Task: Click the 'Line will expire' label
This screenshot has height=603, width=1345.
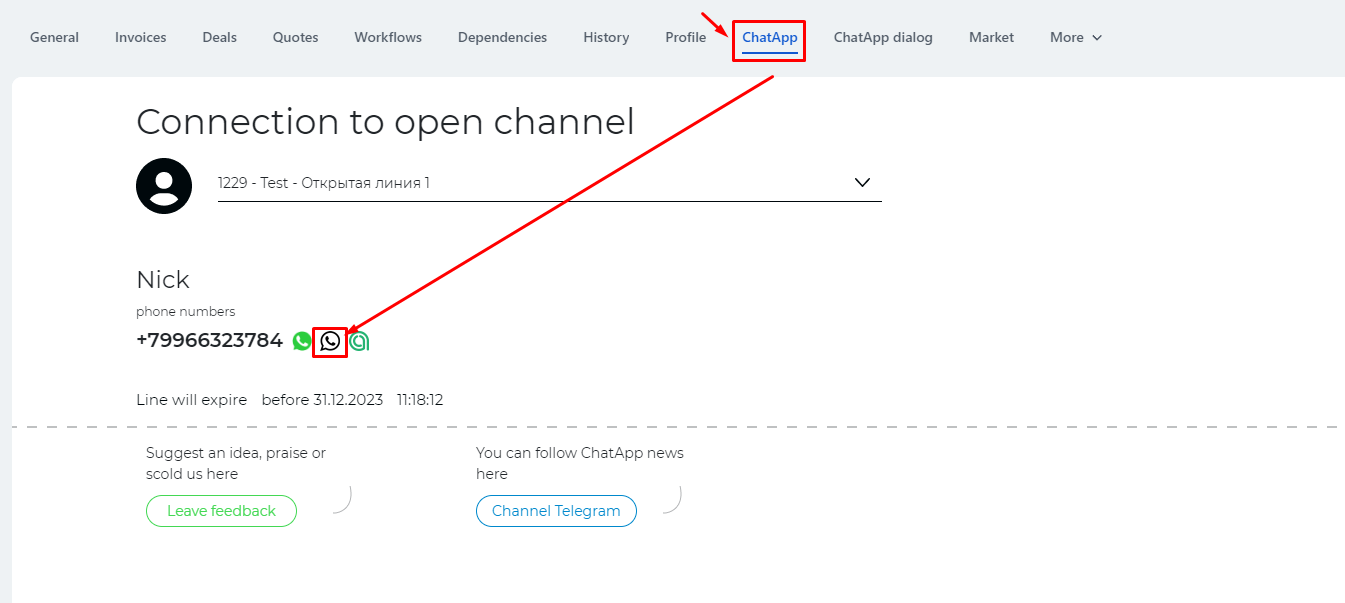Action: click(x=191, y=400)
